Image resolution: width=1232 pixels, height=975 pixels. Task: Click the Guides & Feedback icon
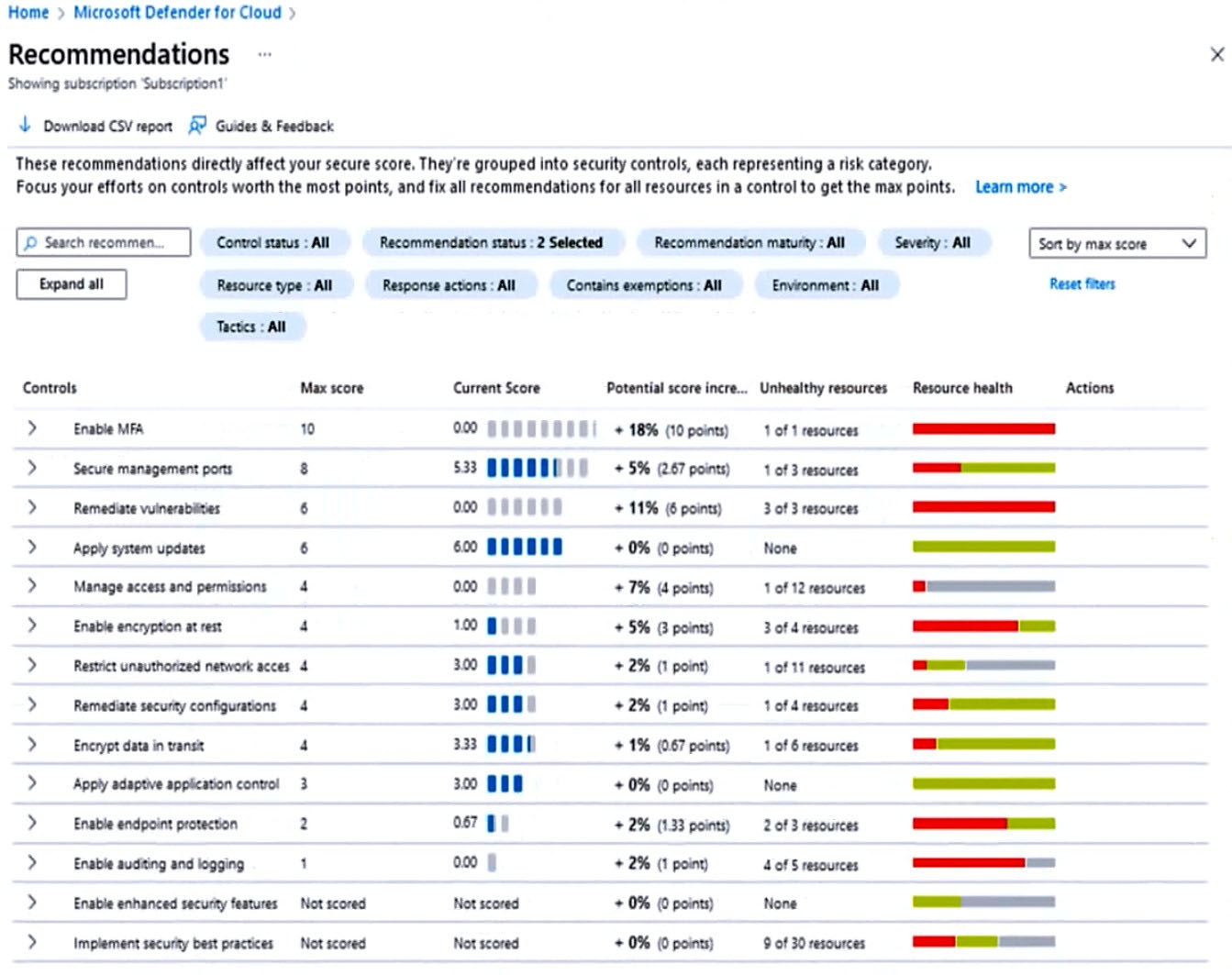197,126
